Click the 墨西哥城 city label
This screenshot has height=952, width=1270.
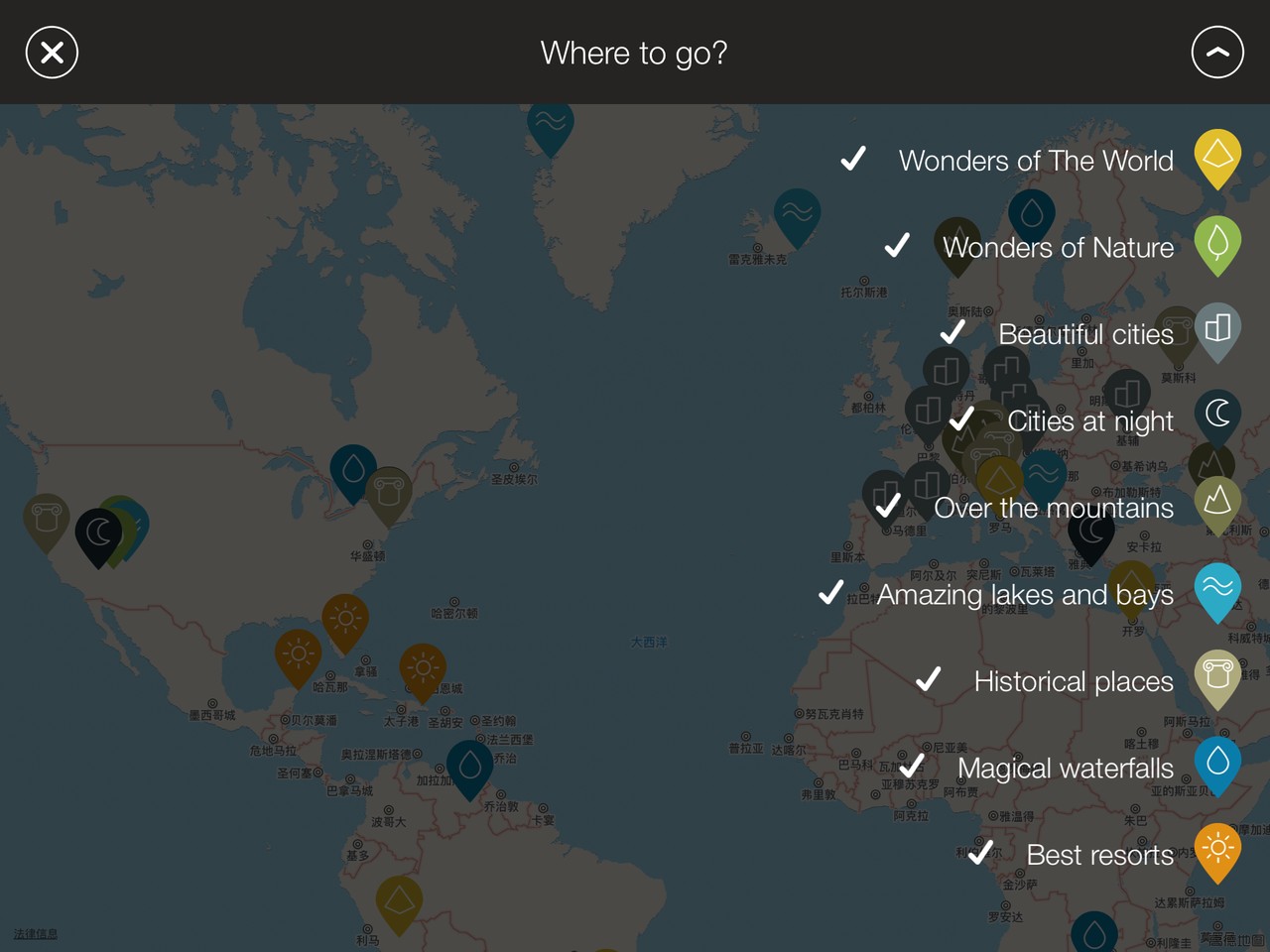pyautogui.click(x=212, y=715)
